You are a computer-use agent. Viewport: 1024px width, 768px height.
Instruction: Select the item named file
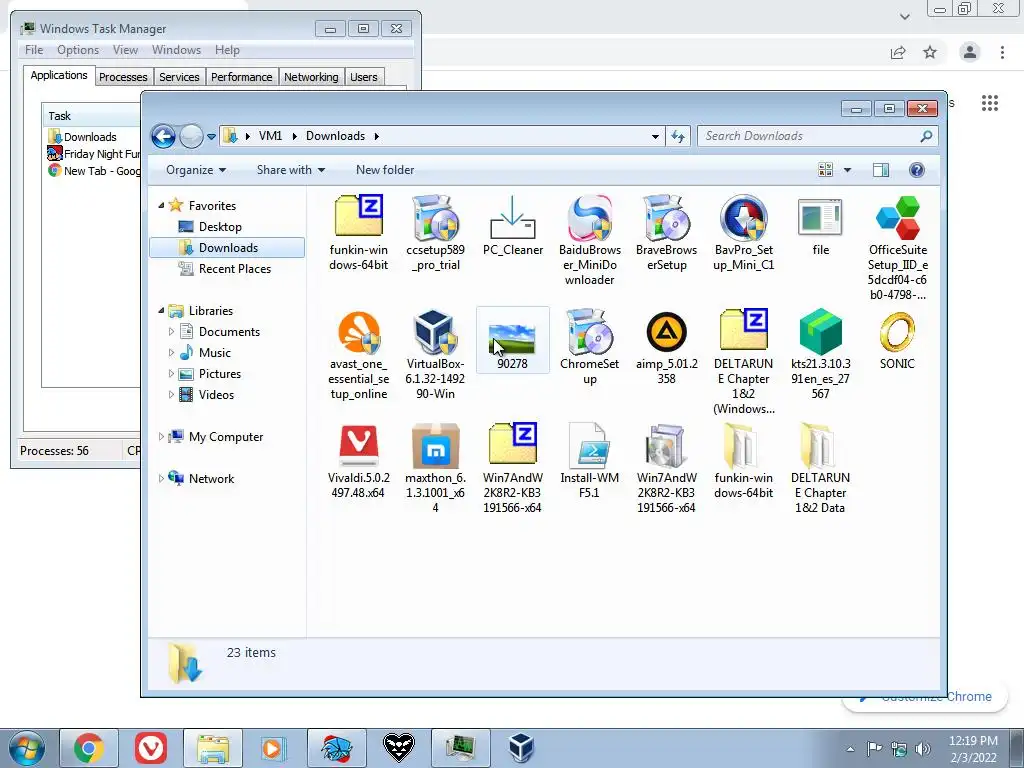821,225
